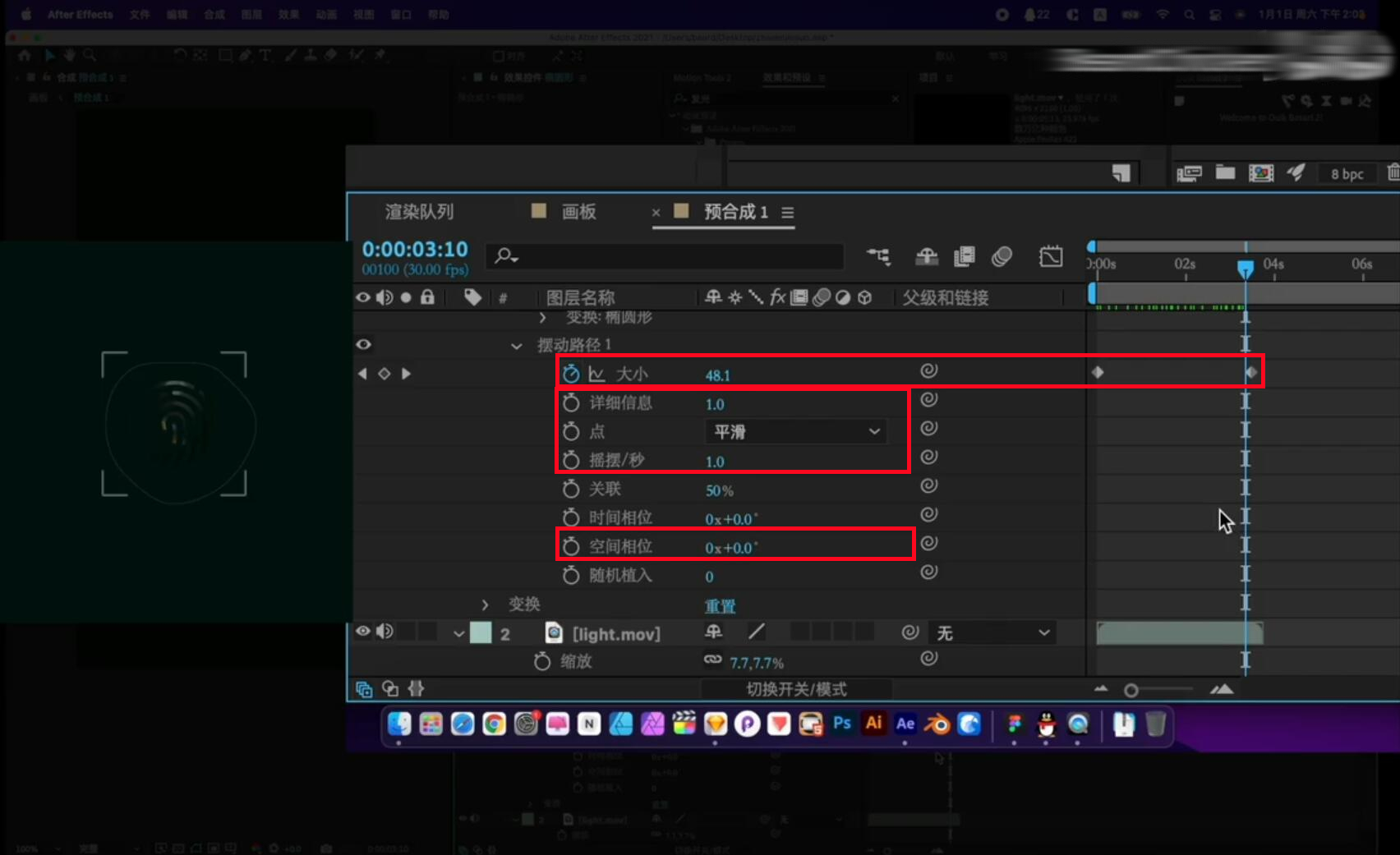
Task: Click the current timecode 0:00:03:10
Action: click(x=415, y=249)
